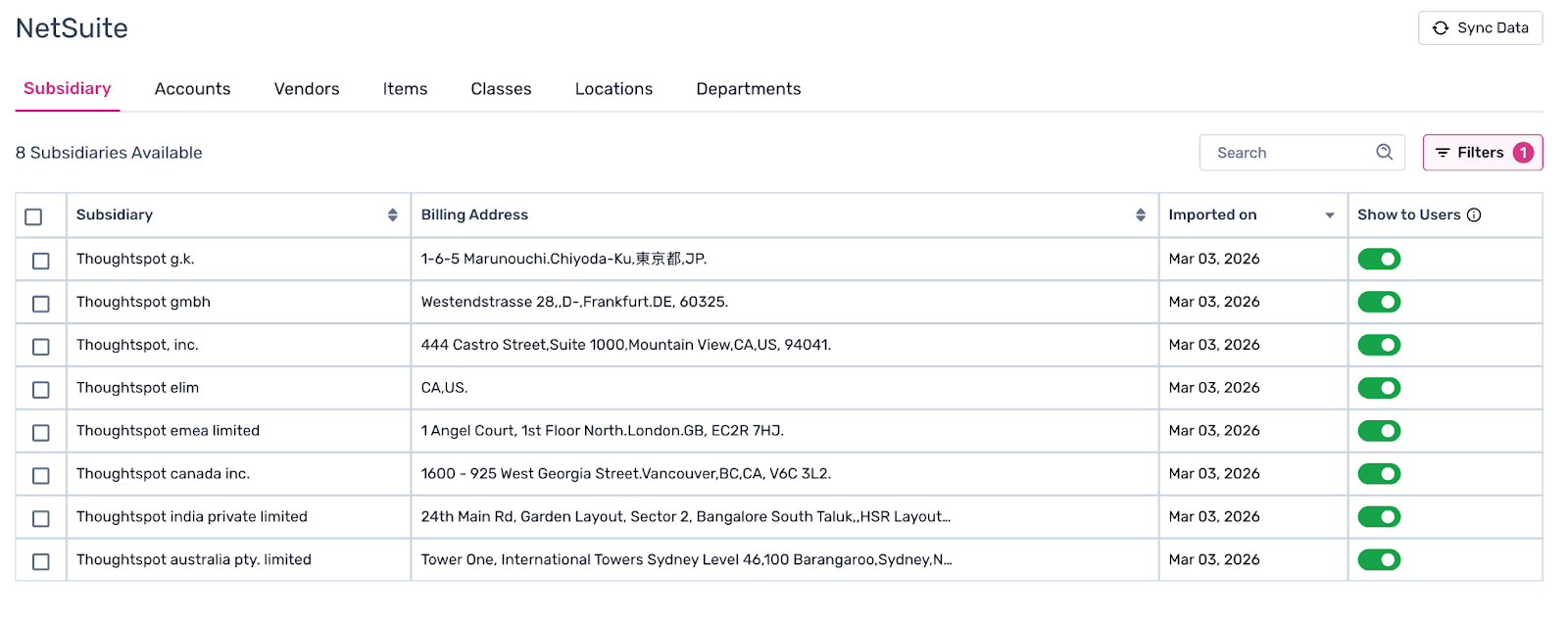Screen dimensions: 1568x623
Task: Open the Vendors tab
Action: pyautogui.click(x=307, y=89)
